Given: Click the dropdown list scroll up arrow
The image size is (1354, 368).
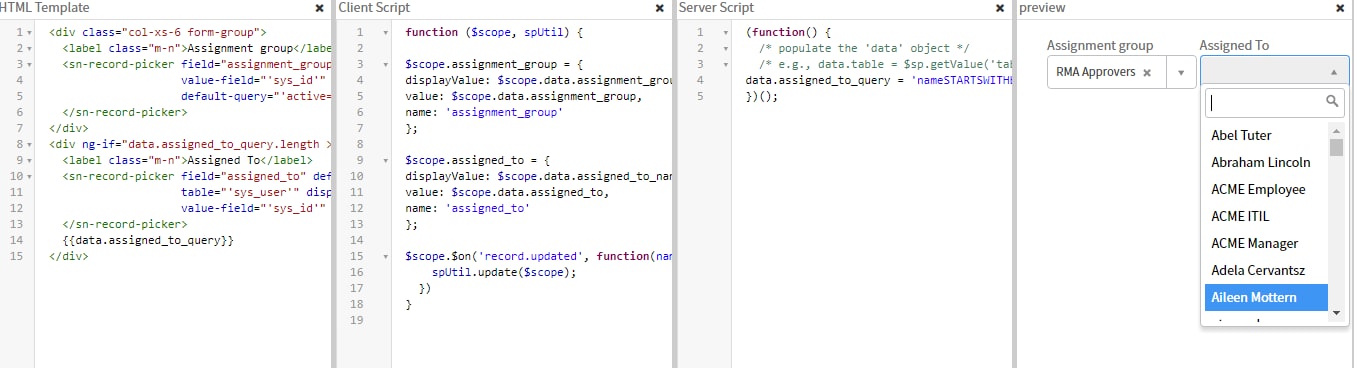Looking at the screenshot, I should tap(1336, 130).
